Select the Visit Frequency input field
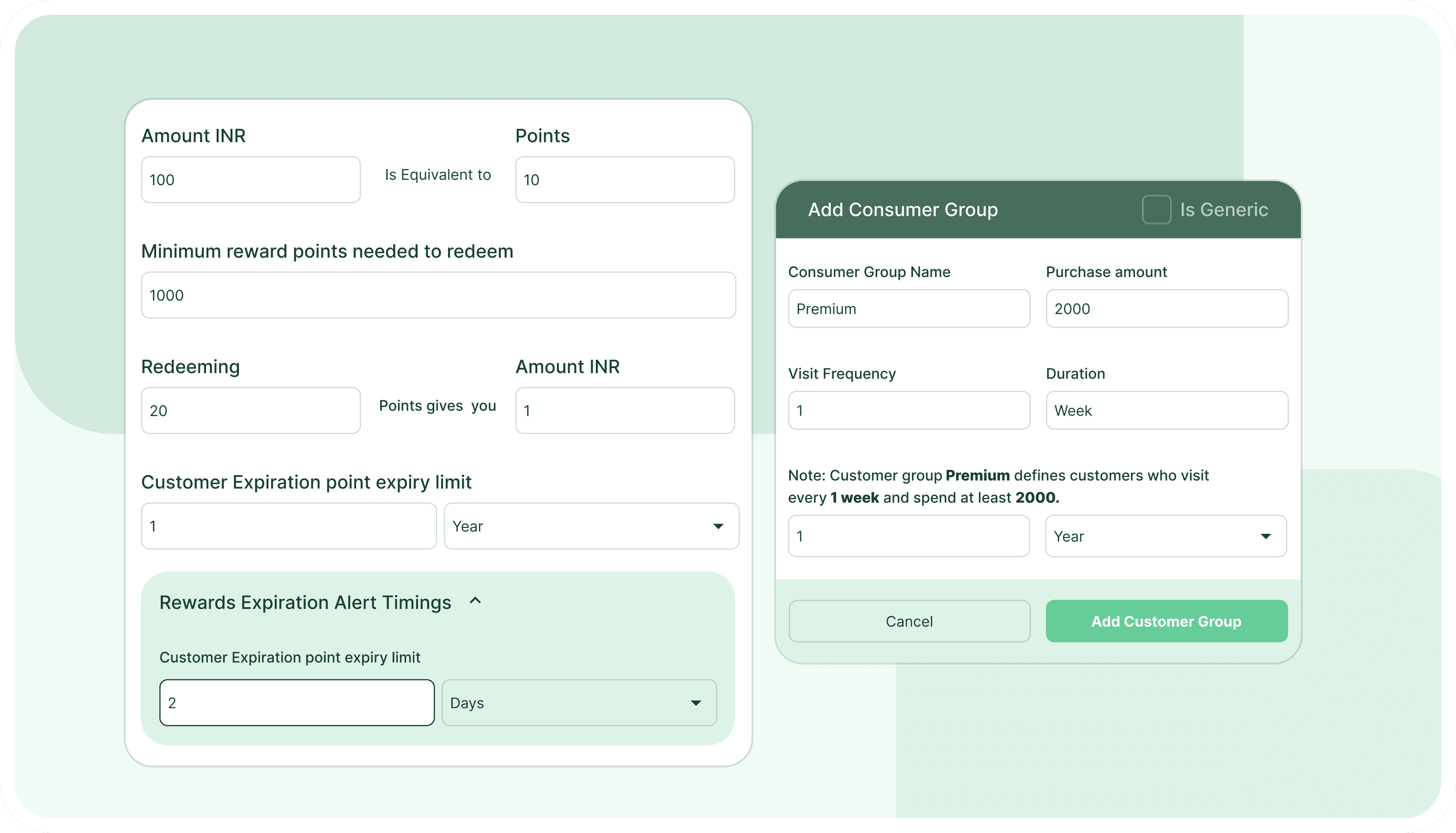The image size is (1456, 833). coord(909,410)
